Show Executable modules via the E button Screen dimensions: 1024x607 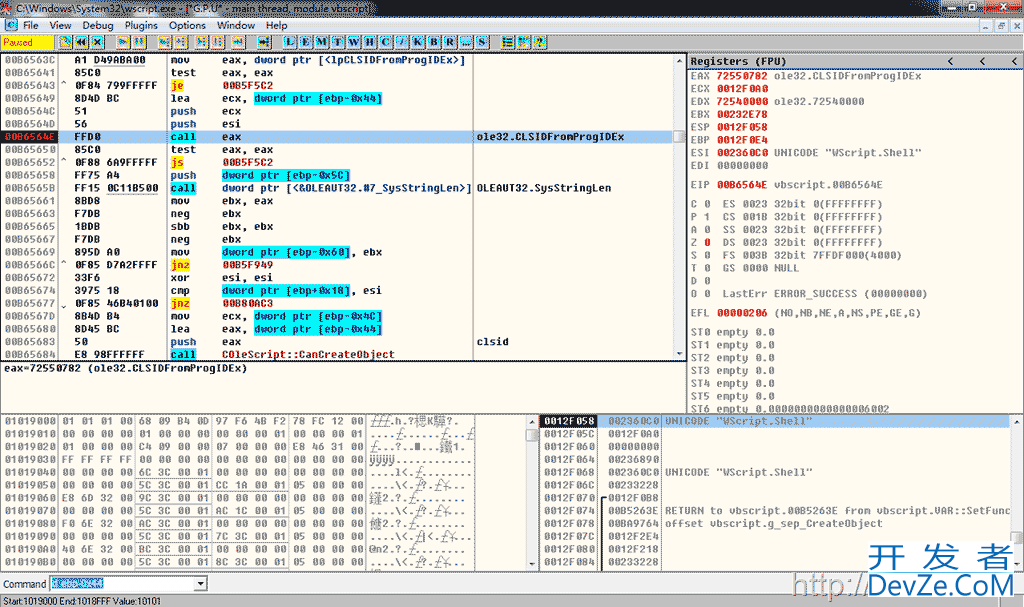(306, 42)
